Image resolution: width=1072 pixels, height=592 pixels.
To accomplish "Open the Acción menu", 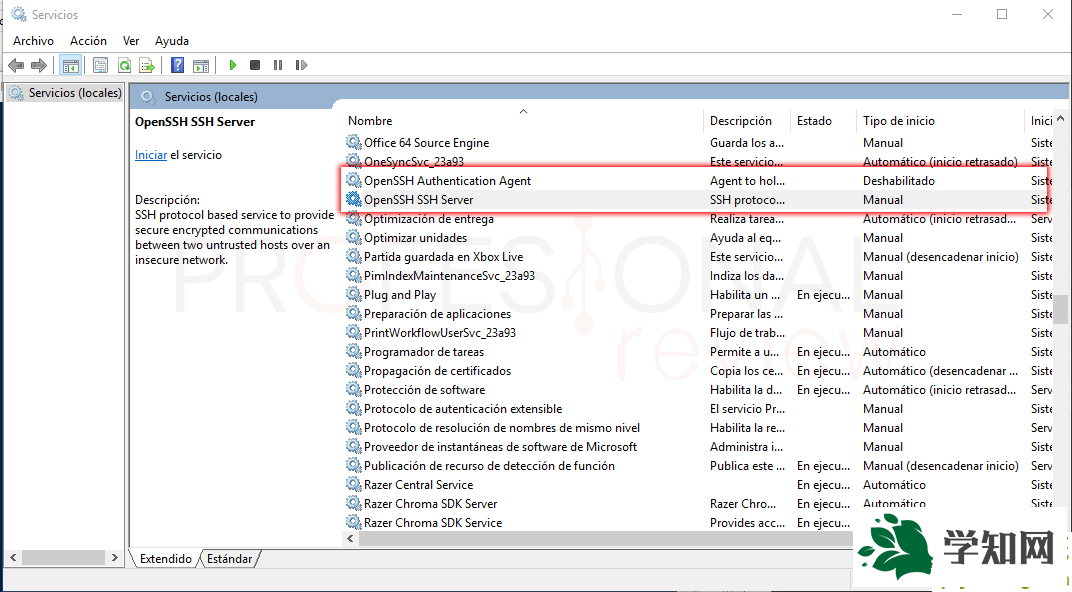I will (88, 41).
